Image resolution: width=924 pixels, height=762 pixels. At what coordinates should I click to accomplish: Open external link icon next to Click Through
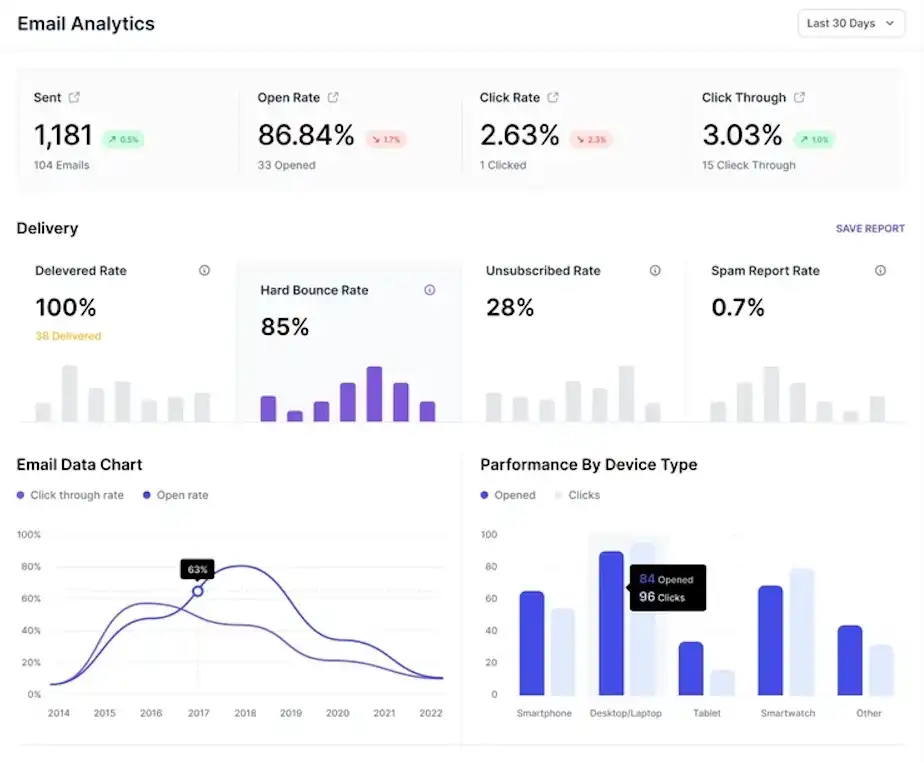(799, 97)
